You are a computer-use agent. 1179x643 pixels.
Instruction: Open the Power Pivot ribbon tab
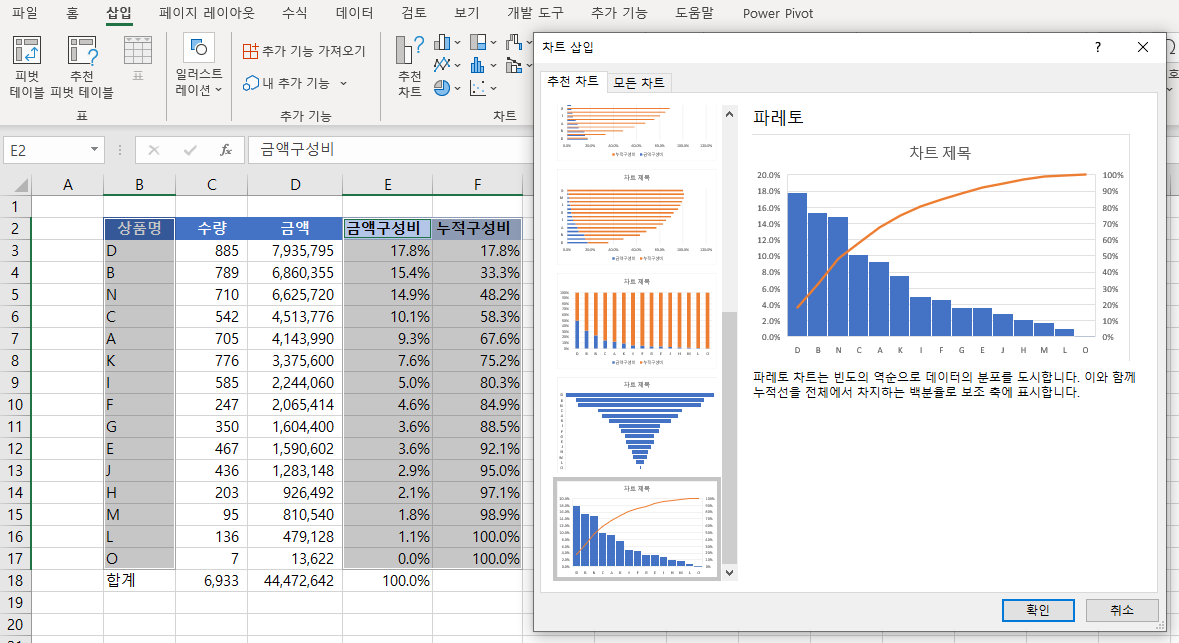pos(777,14)
